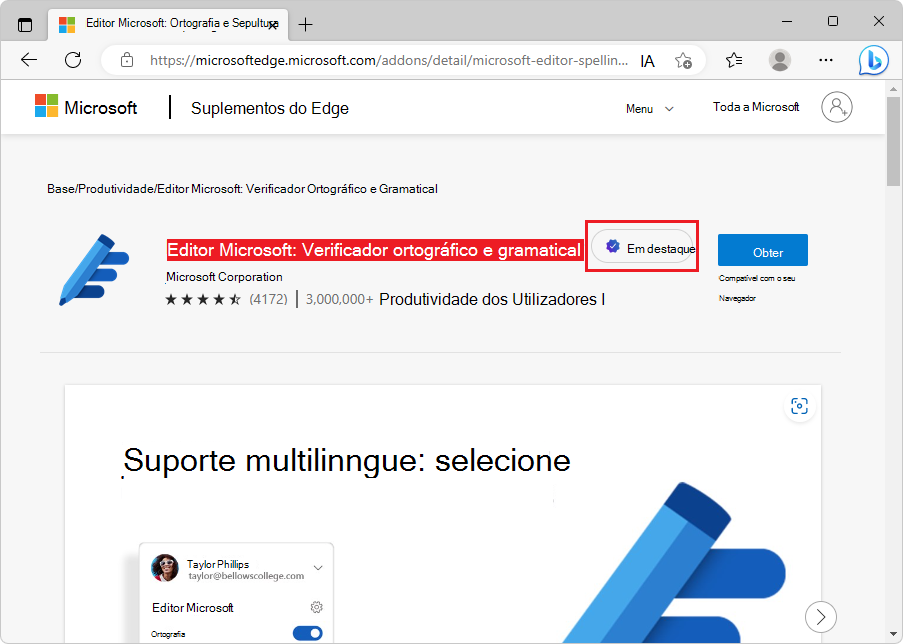Screen dimensions: 903x644
Task: Click the Em destaque badge
Action: pos(643,248)
